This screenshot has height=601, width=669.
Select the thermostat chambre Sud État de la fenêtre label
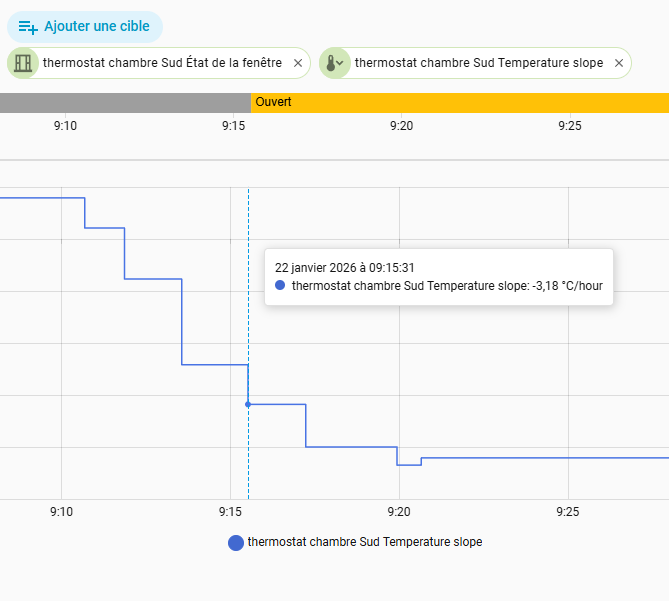pyautogui.click(x=162, y=63)
